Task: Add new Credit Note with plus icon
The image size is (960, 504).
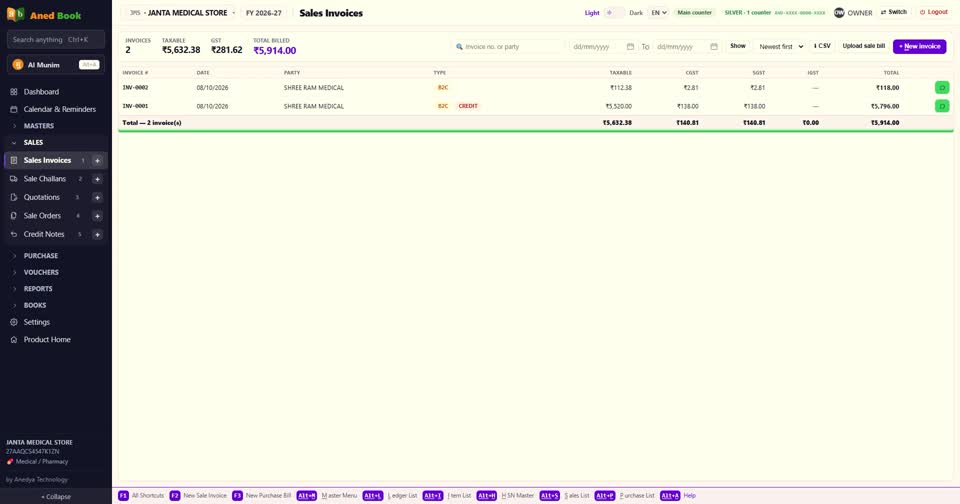Action: pyautogui.click(x=97, y=234)
